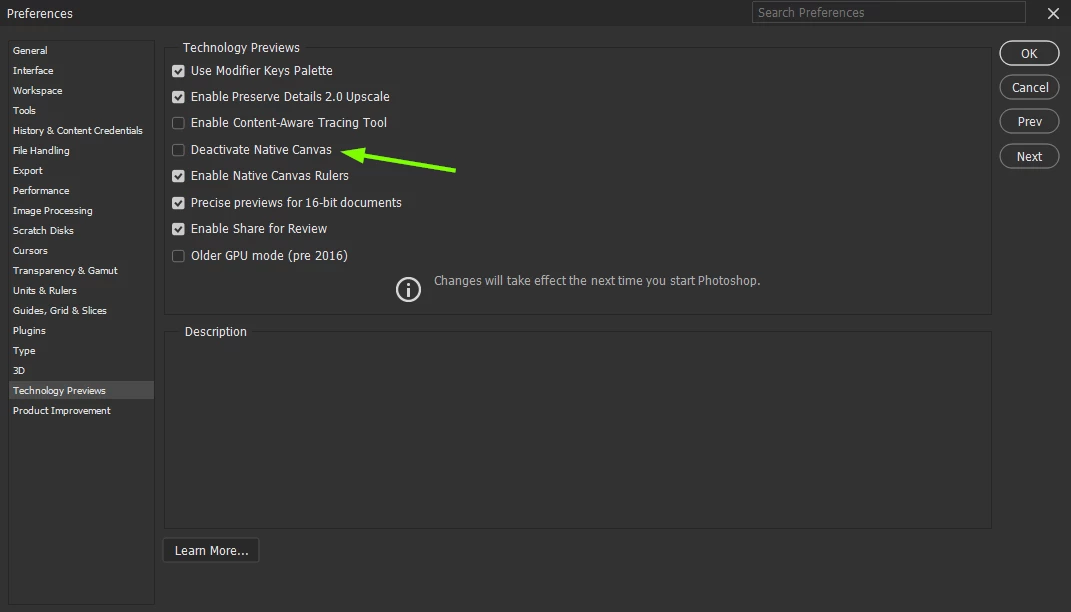
Task: Open Product Improvement preferences
Action: point(81,411)
